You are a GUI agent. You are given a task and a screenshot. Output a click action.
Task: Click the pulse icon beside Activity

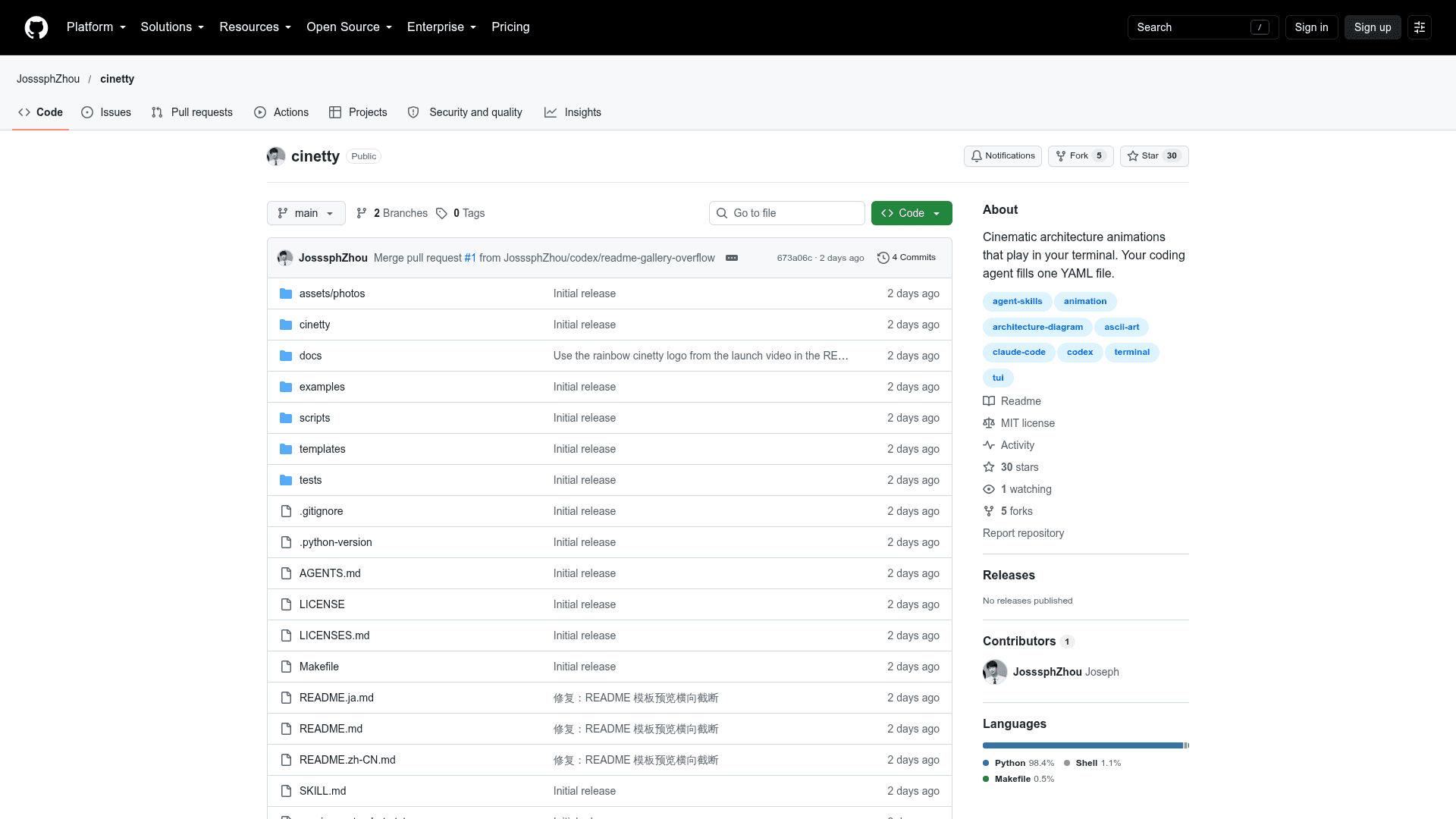[x=989, y=445]
